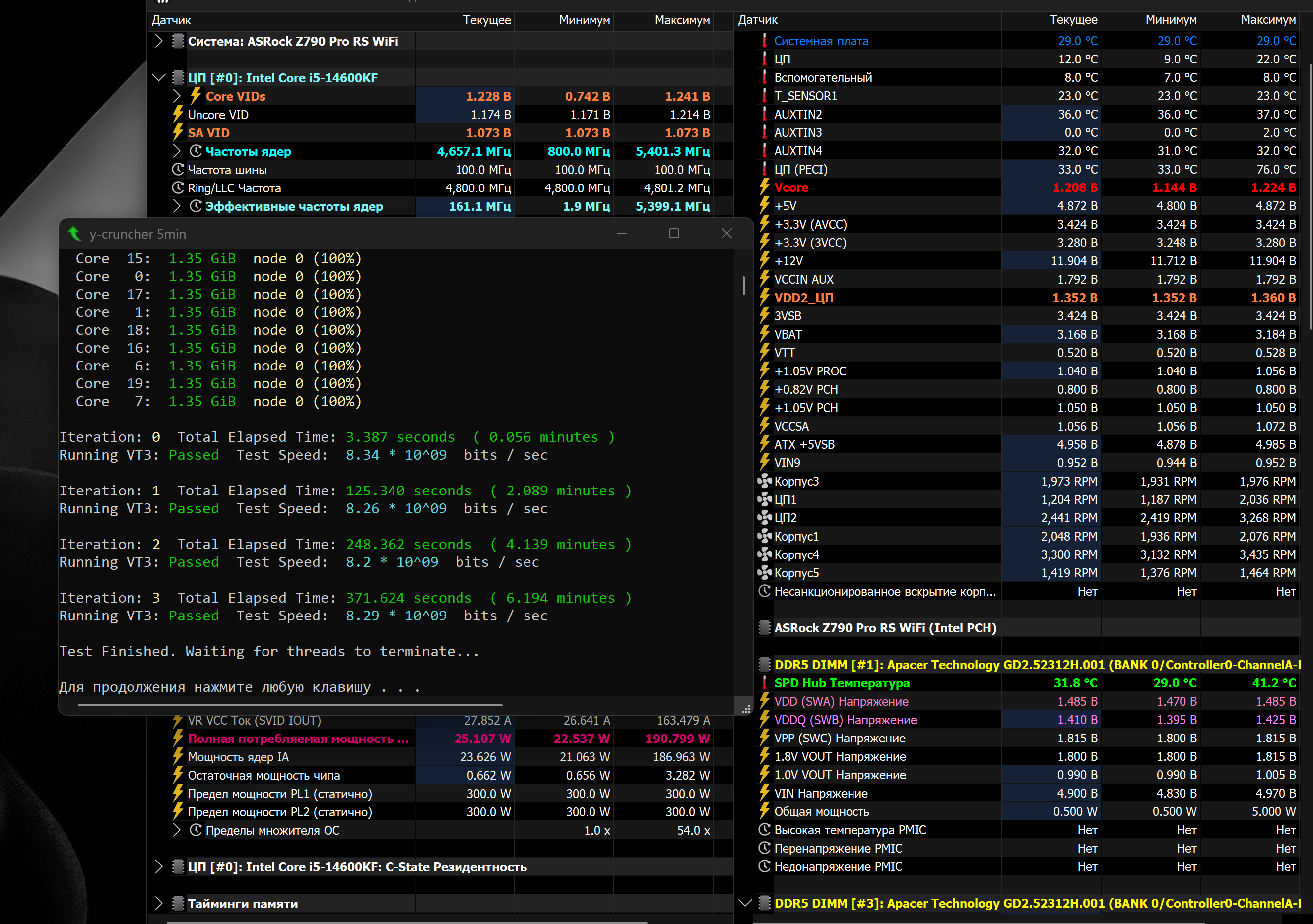Click the Максимум column header in left panel
This screenshot has width=1313, height=924.
pyautogui.click(x=682, y=20)
